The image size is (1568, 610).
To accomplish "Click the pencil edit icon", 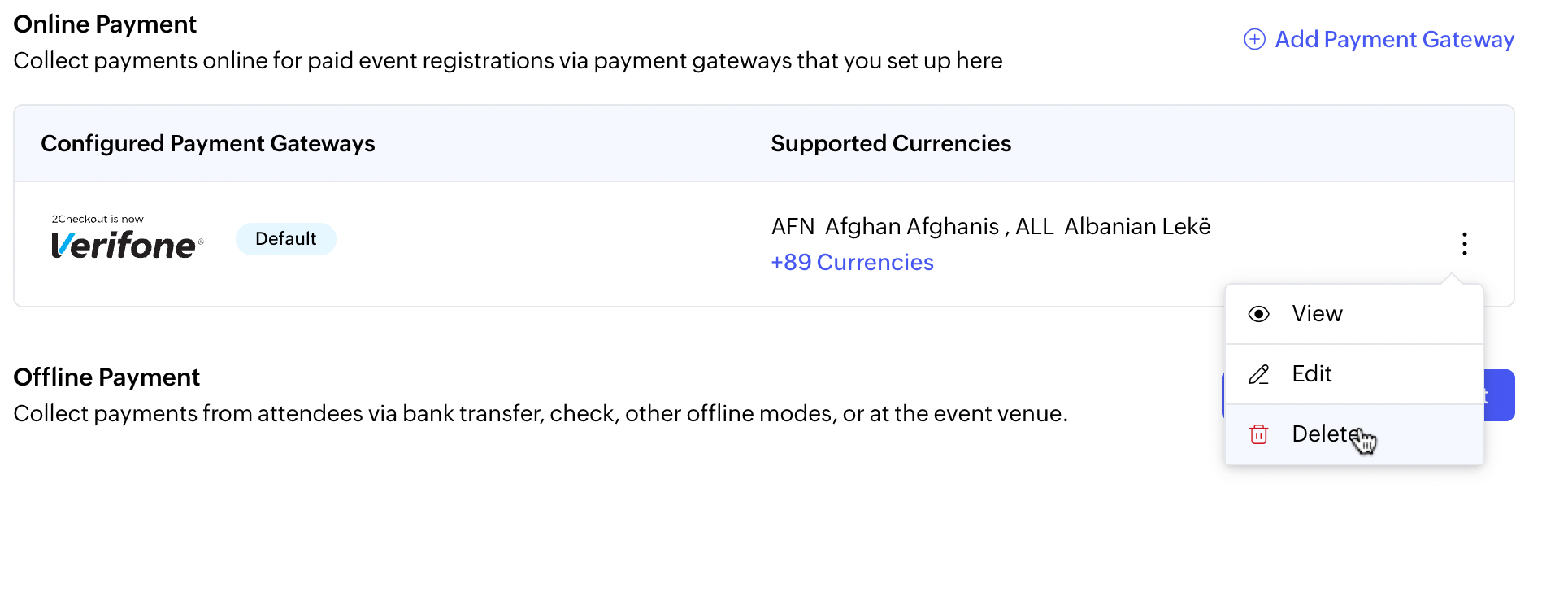I will pyautogui.click(x=1258, y=374).
